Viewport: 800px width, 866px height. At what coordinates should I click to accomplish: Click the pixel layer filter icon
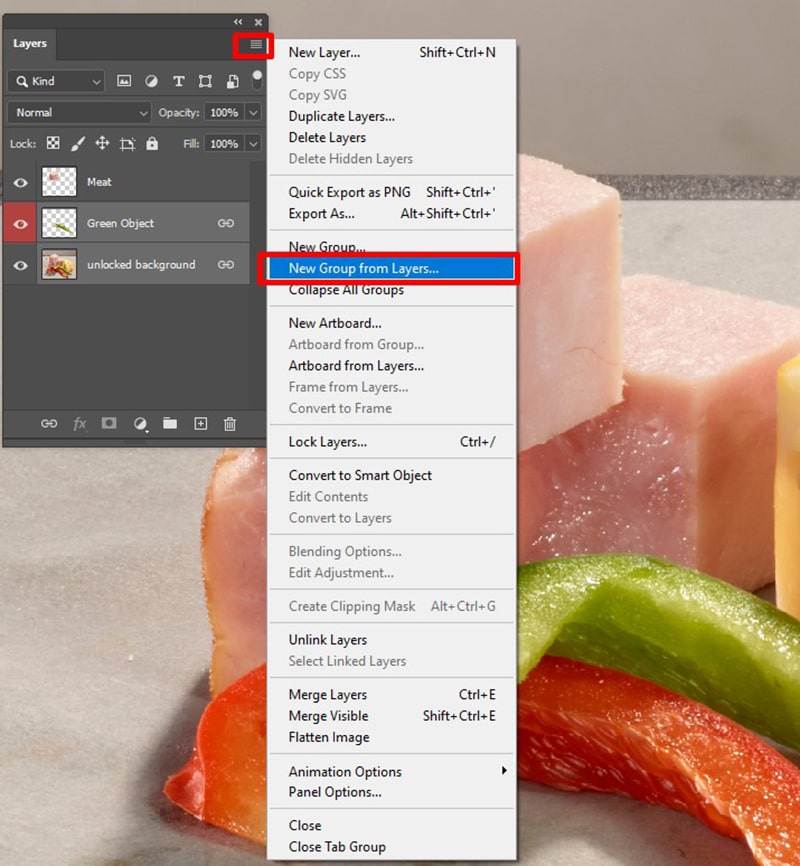tap(125, 81)
